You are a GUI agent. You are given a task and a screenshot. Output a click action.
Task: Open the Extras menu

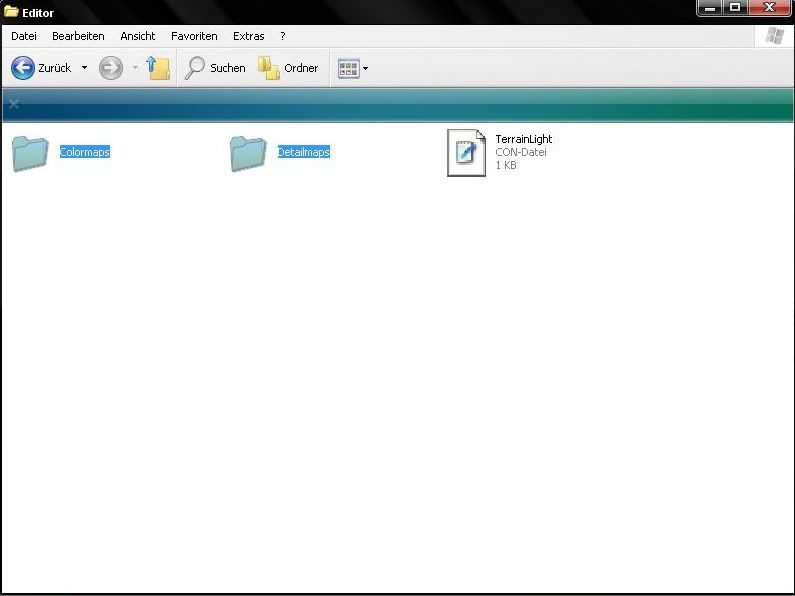(248, 36)
